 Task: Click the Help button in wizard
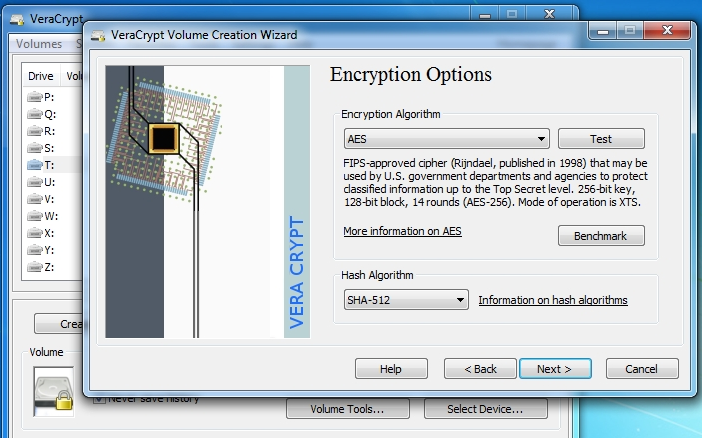[x=391, y=369]
